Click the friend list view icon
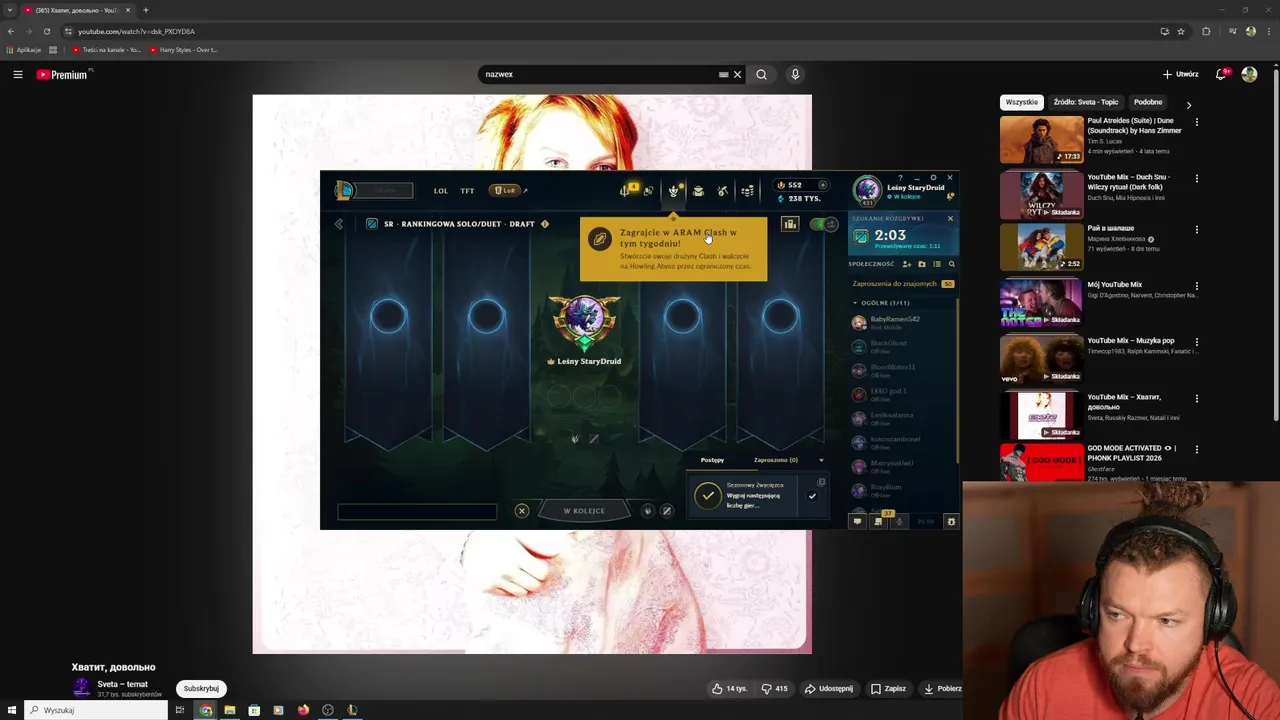 937,264
